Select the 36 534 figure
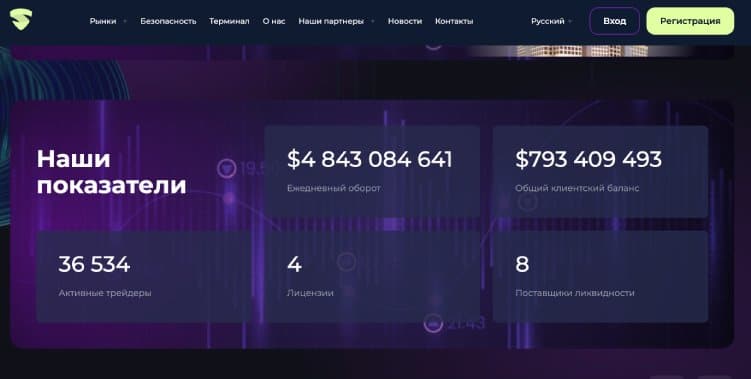751x379 pixels. pos(94,264)
